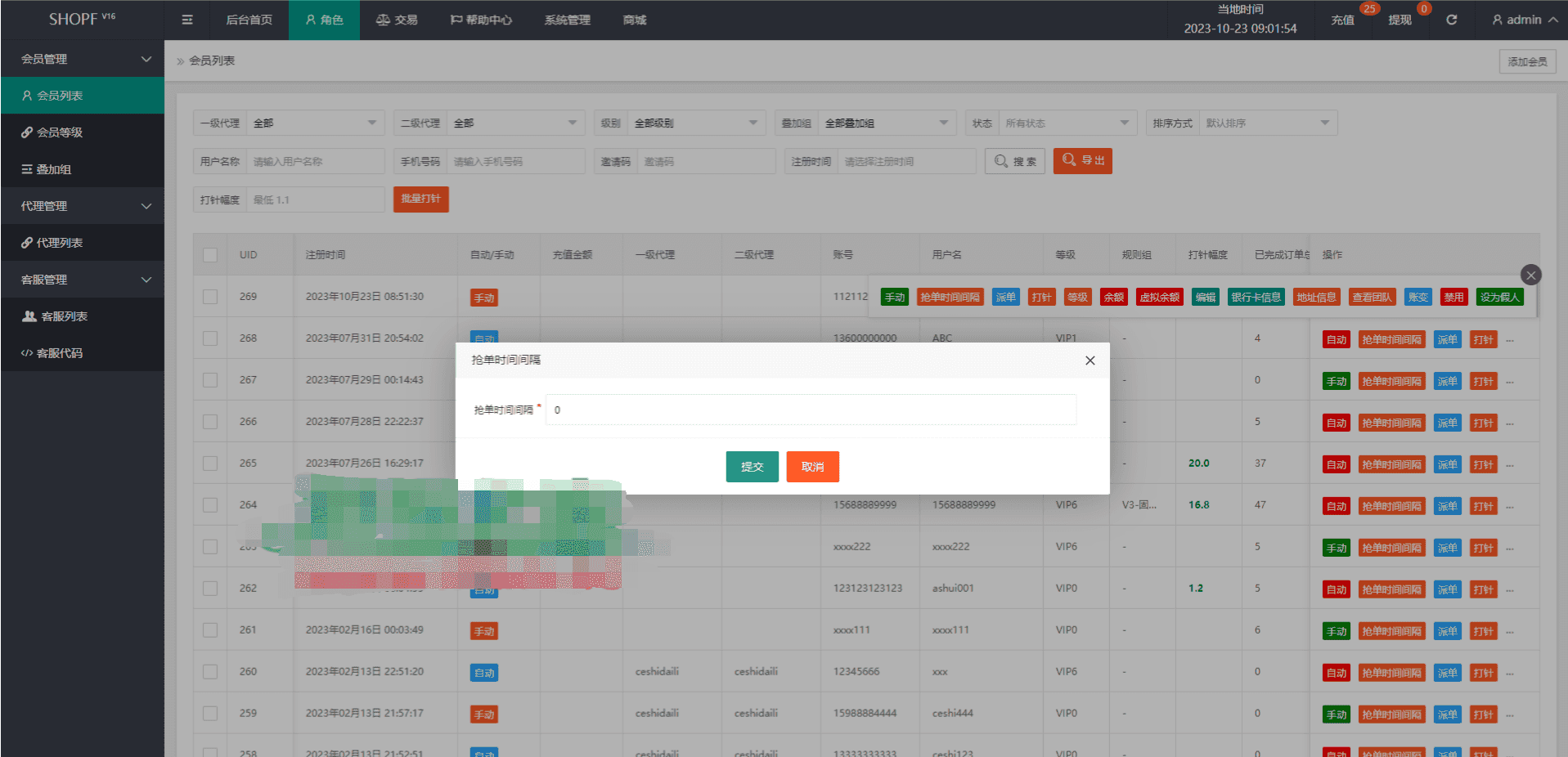
Task: Toggle the select-all checkbox in table header
Action: 210,255
